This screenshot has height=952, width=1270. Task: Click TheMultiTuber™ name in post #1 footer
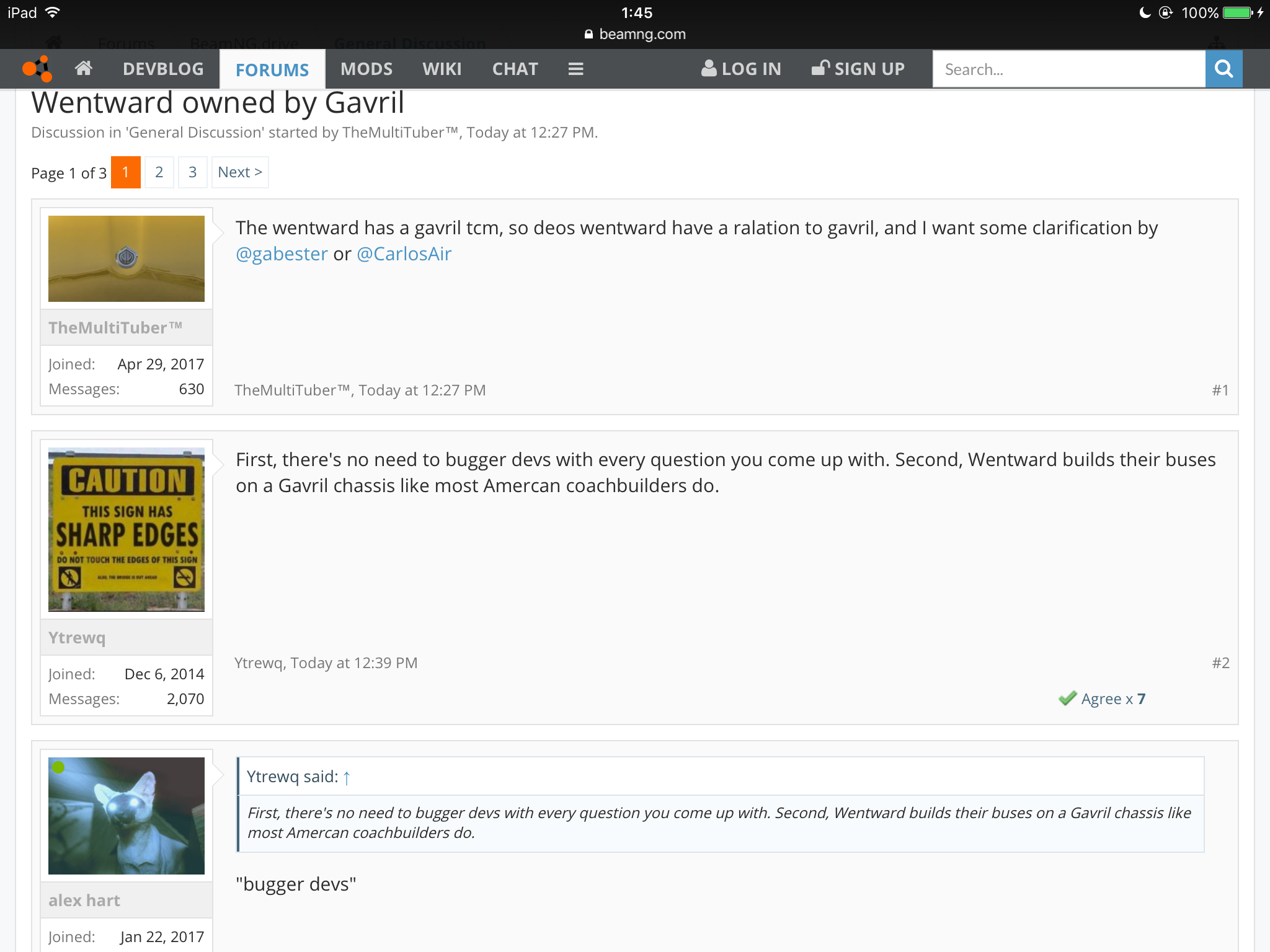tap(293, 390)
